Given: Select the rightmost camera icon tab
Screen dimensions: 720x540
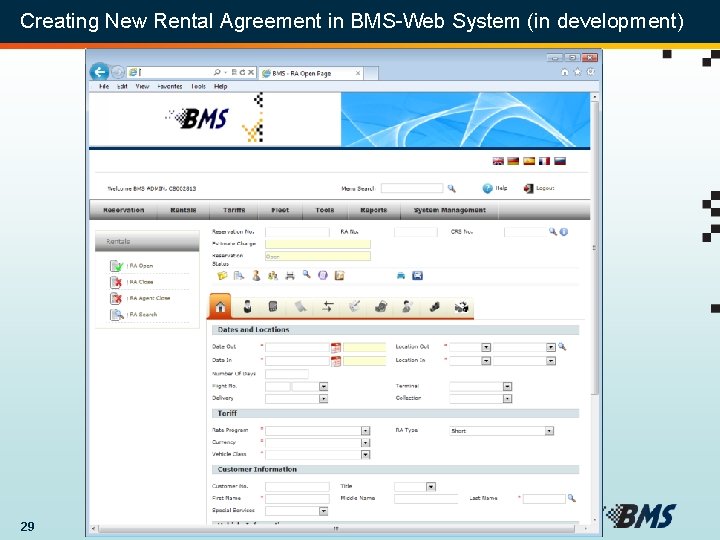Looking at the screenshot, I should (461, 306).
